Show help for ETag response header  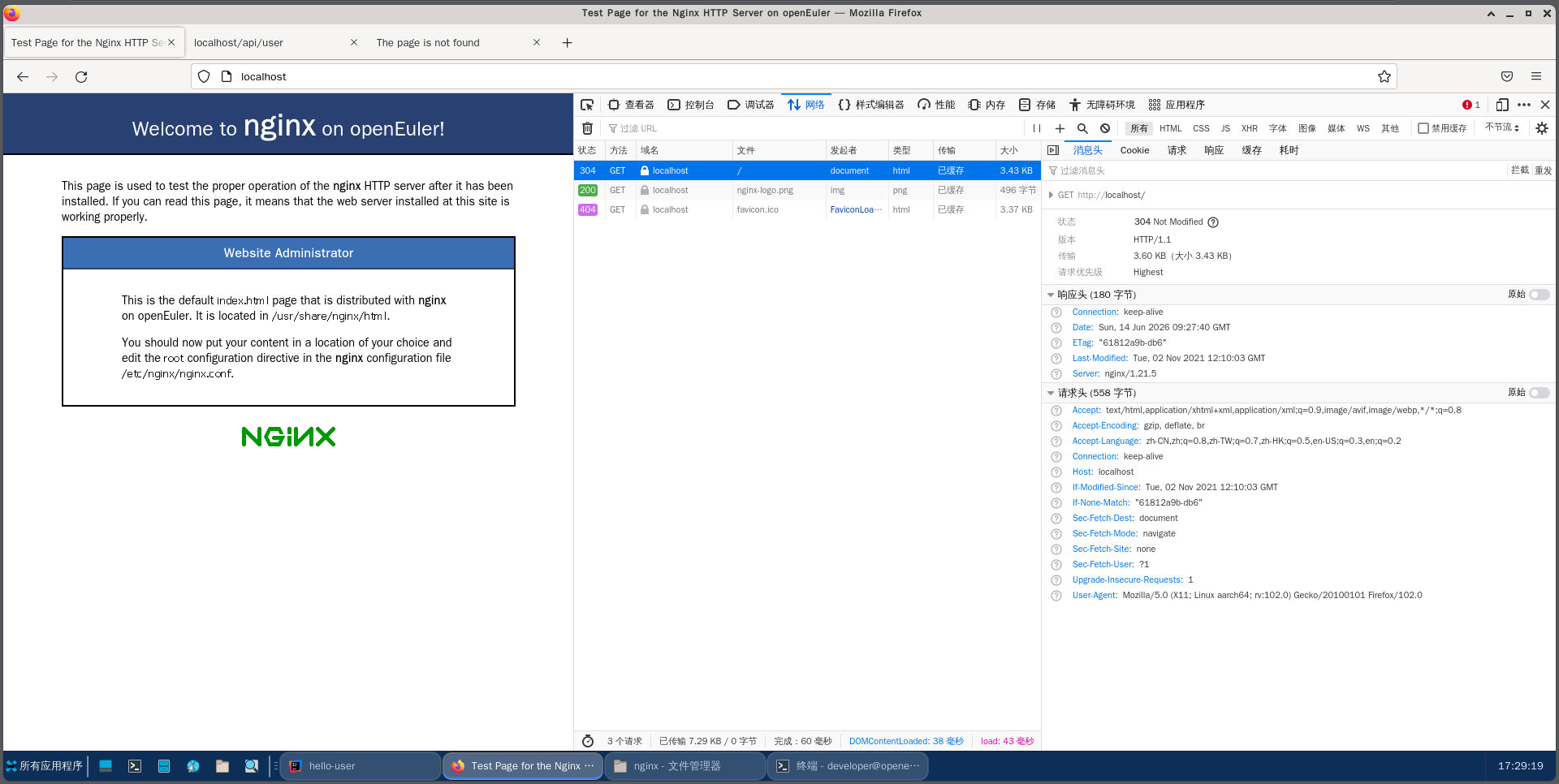click(x=1056, y=343)
